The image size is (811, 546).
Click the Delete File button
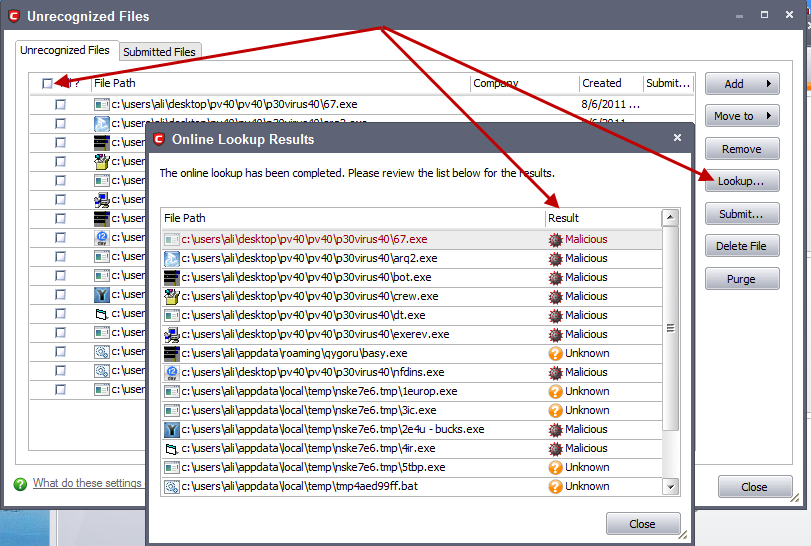click(x=742, y=246)
